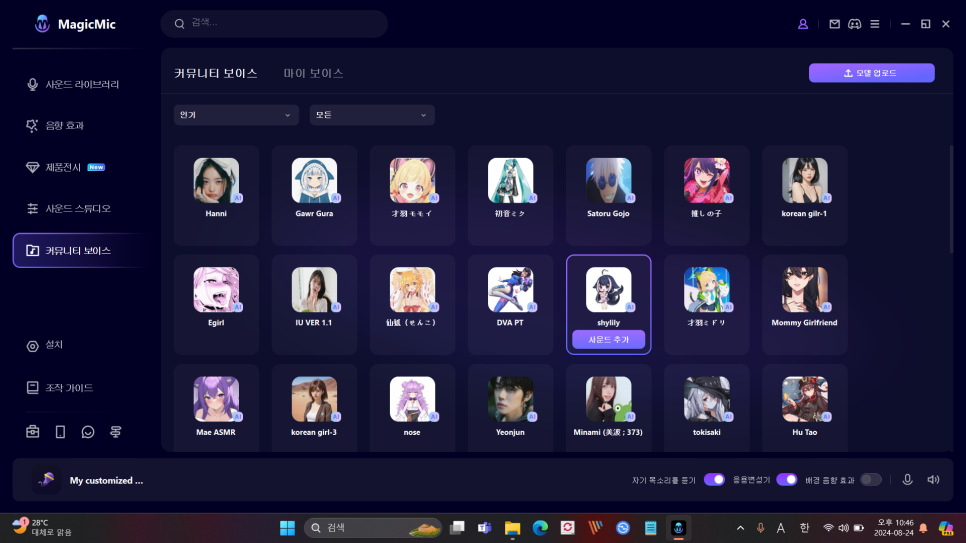Select the IU VER 1.1 voice card
This screenshot has height=543, width=966.
pyautogui.click(x=314, y=304)
